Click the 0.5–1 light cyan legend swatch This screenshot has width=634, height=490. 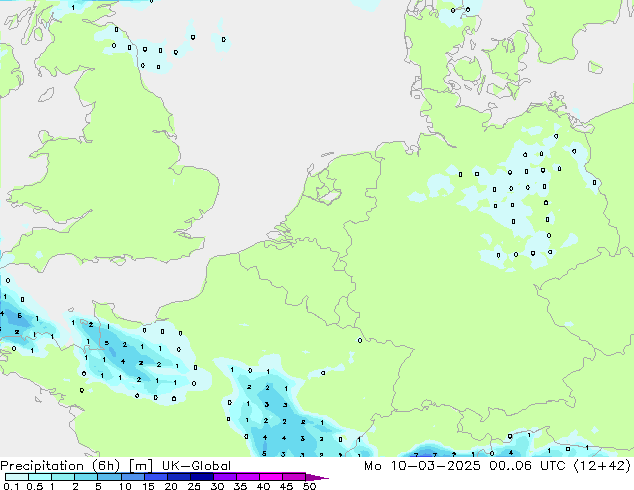click(40, 477)
